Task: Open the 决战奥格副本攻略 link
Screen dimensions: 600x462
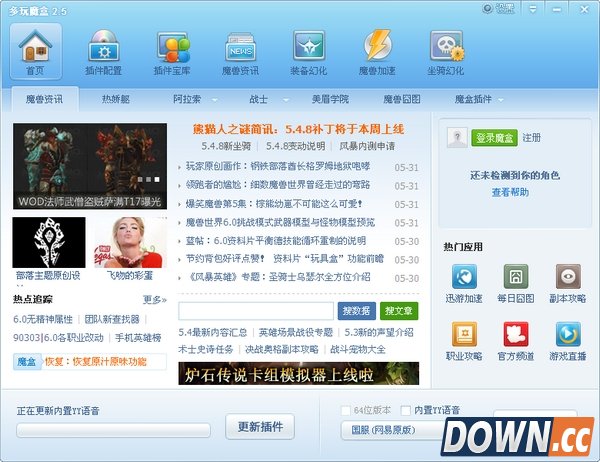Action: pos(282,349)
